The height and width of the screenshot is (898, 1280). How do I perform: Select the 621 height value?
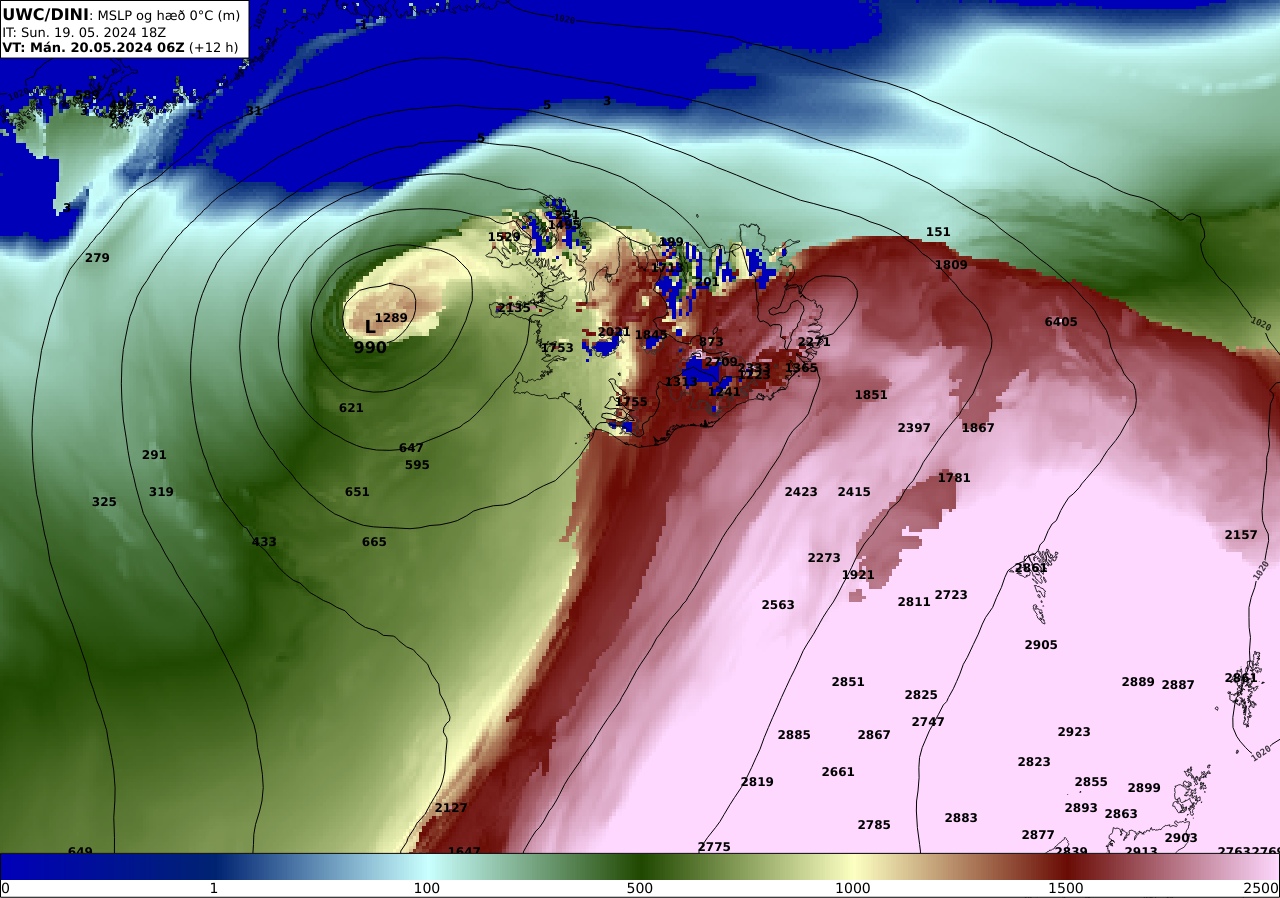click(351, 408)
